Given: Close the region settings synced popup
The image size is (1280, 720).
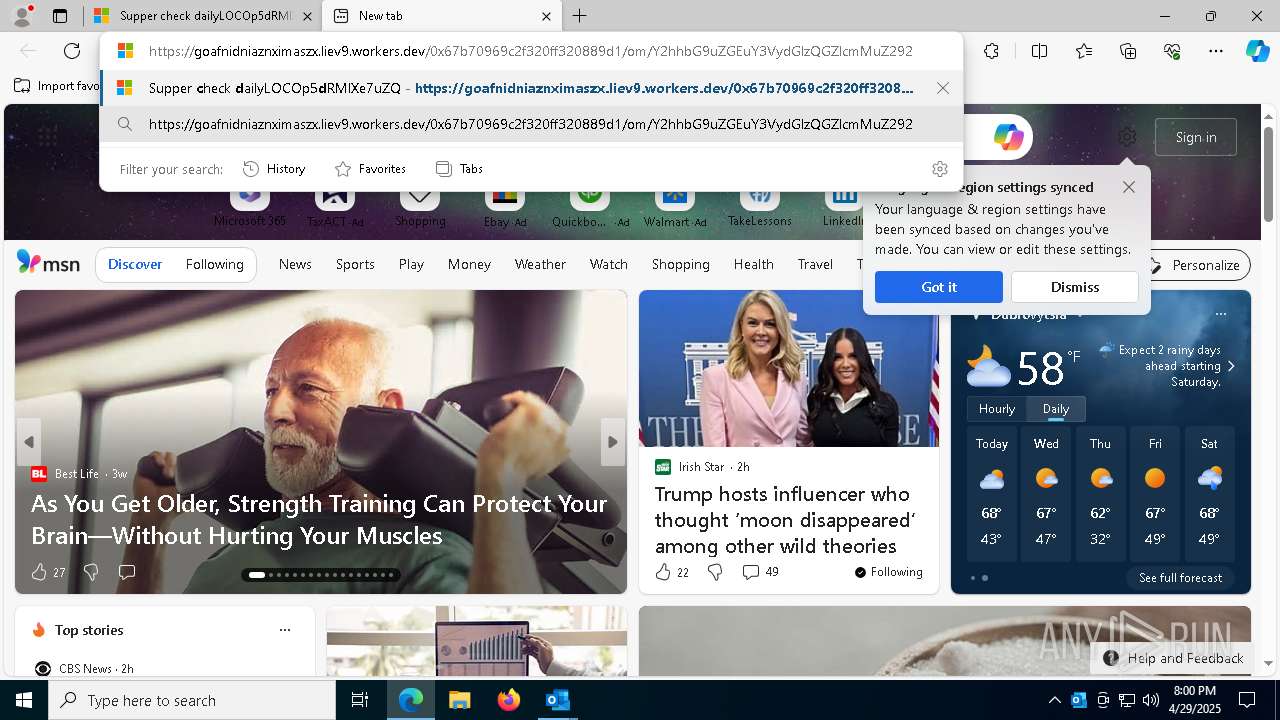Looking at the screenshot, I should (x=1129, y=187).
